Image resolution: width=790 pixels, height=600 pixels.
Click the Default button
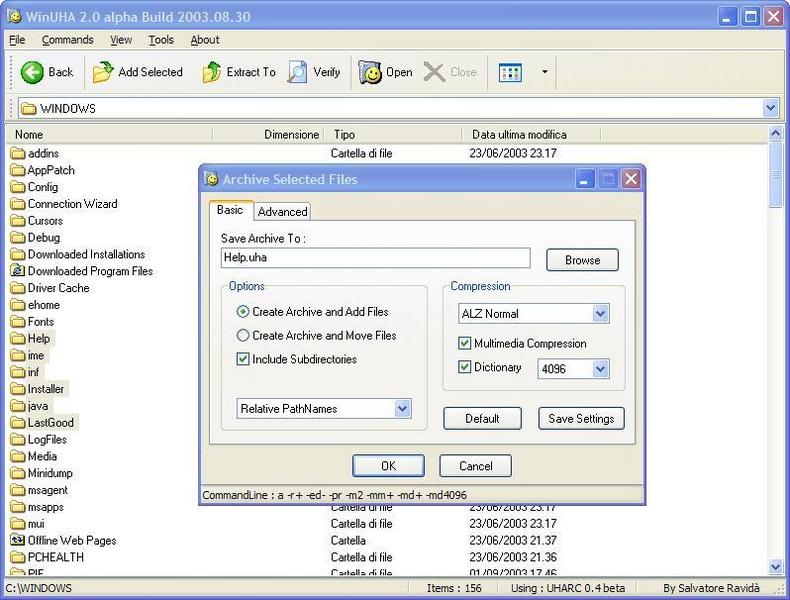coord(482,419)
